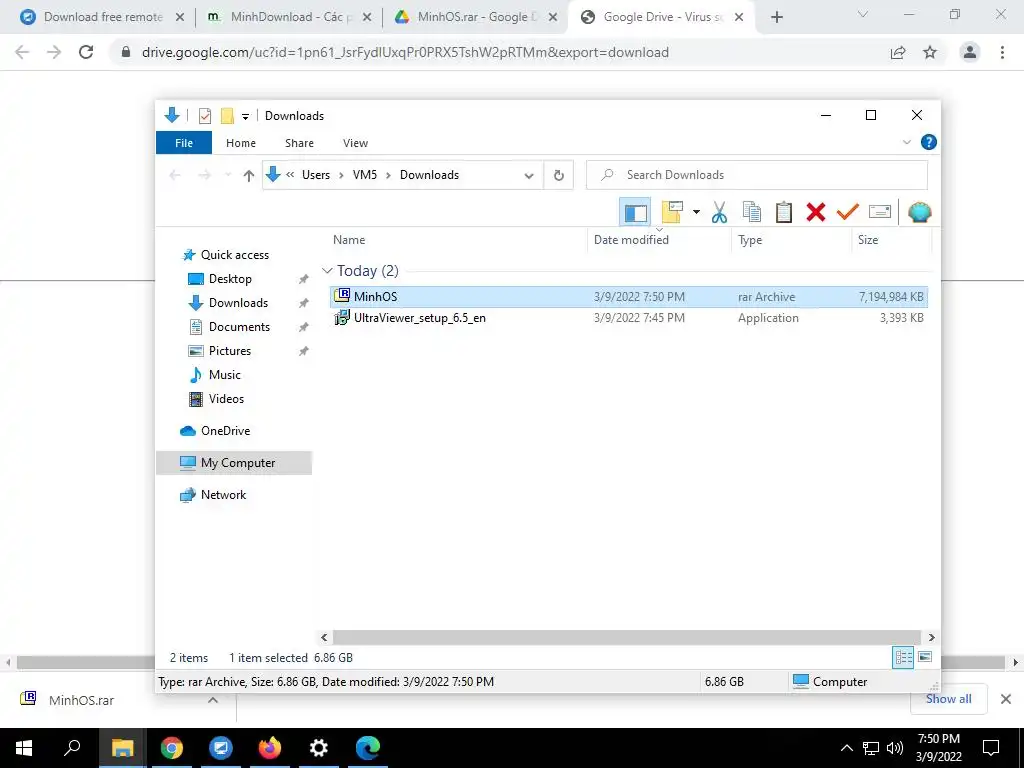The width and height of the screenshot is (1024, 768).
Task: Open Network in navigation pane
Action: click(223, 495)
